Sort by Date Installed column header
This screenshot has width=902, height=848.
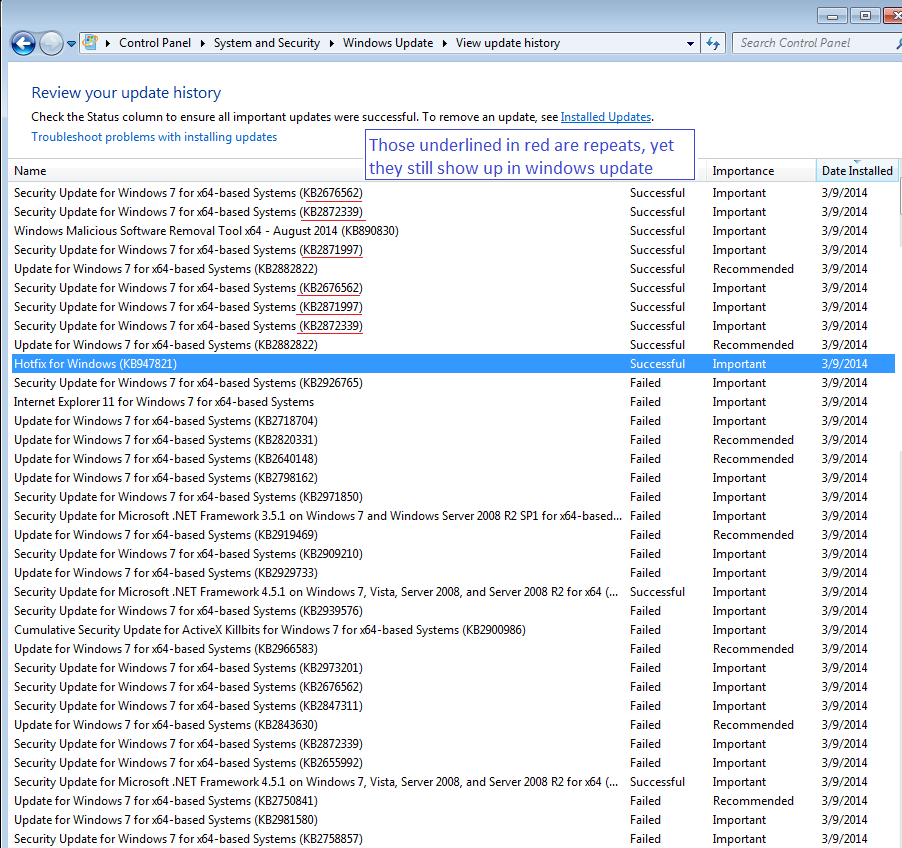click(x=857, y=171)
